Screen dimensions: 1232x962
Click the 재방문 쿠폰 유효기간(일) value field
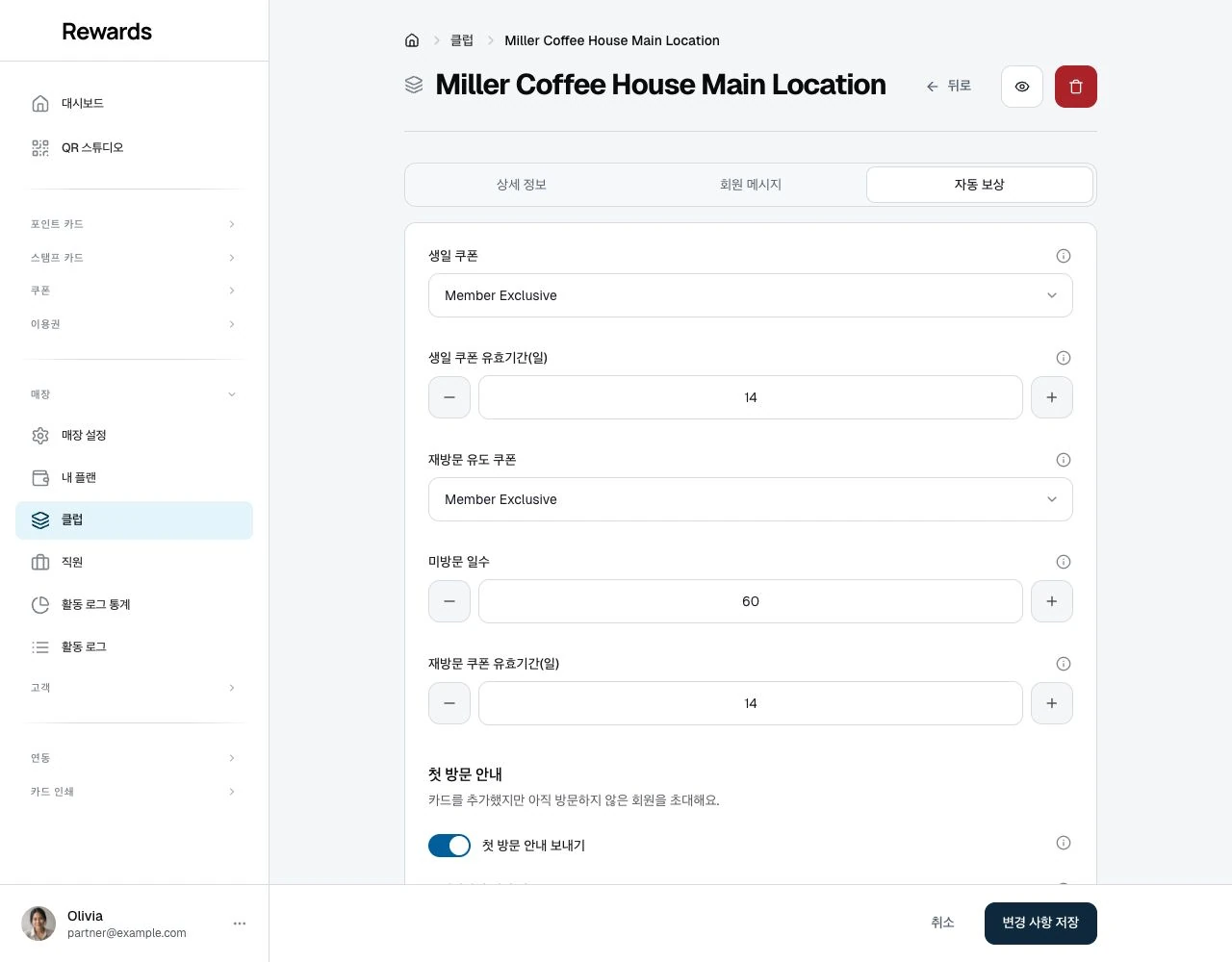751,703
